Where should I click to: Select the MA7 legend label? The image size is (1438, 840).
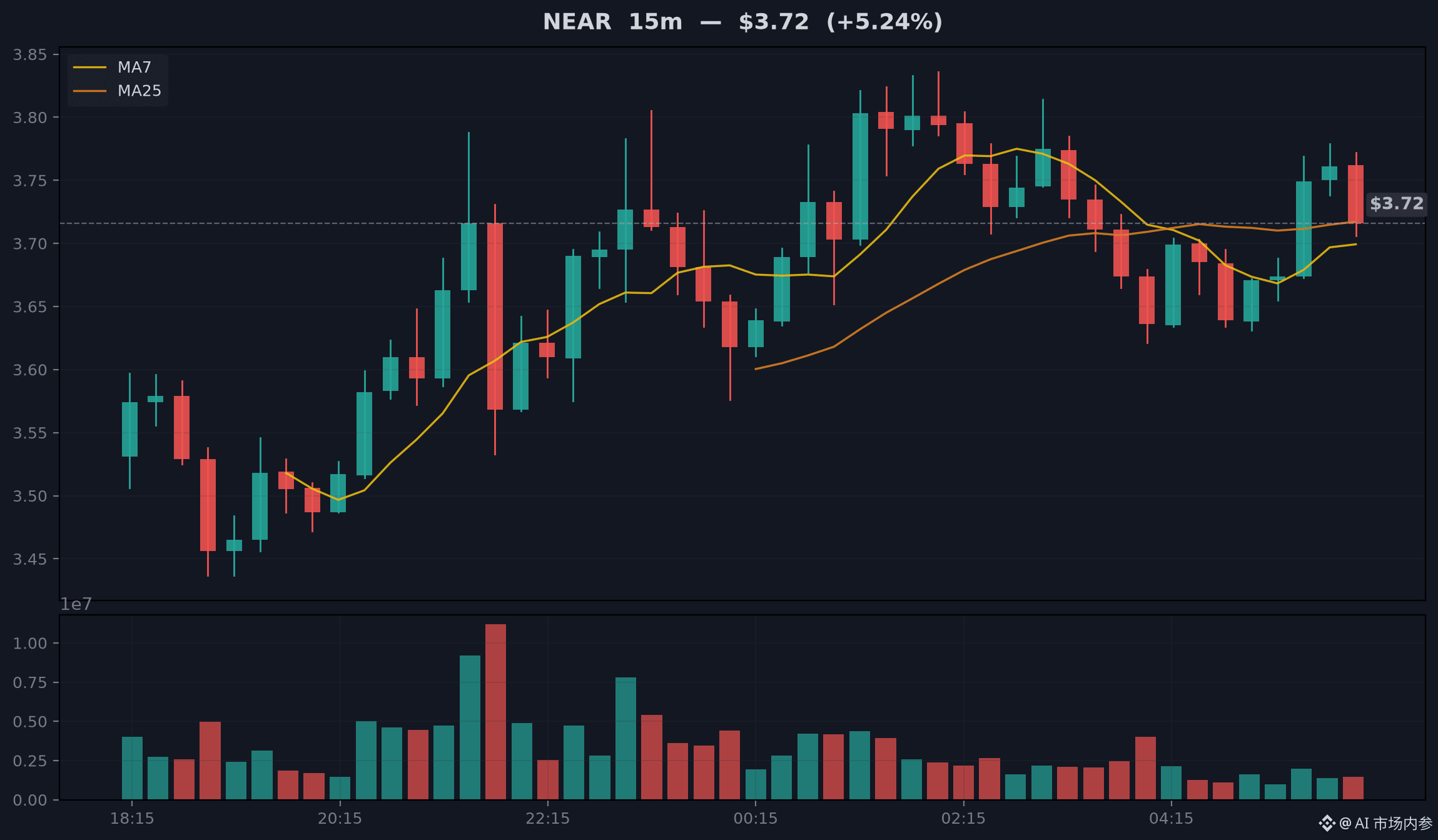[x=134, y=67]
